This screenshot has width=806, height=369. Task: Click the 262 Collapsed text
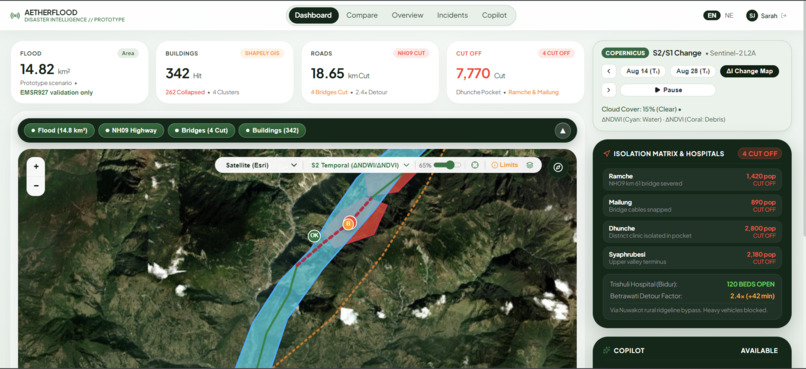pos(185,93)
